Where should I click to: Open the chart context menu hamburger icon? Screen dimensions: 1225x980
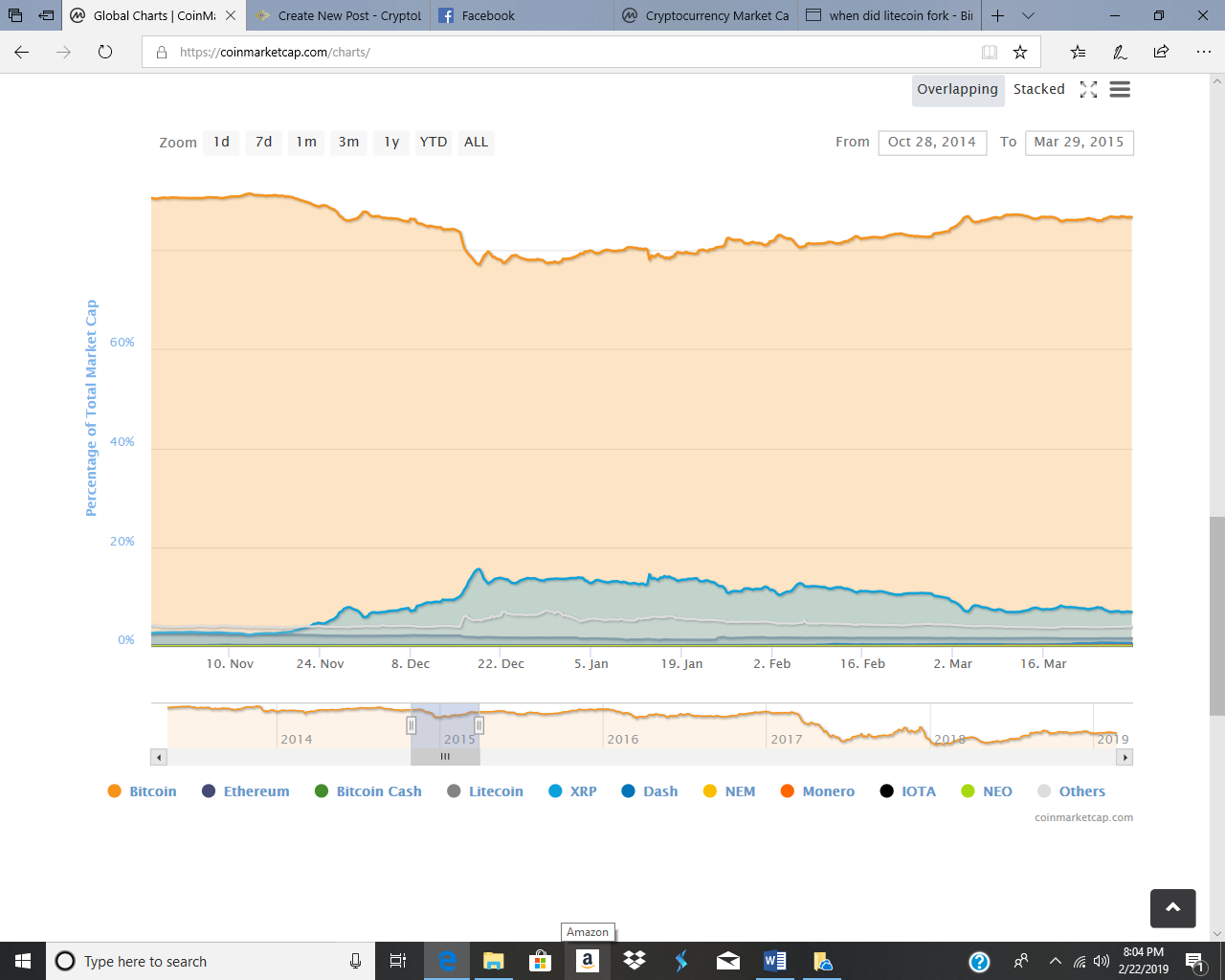(x=1120, y=89)
